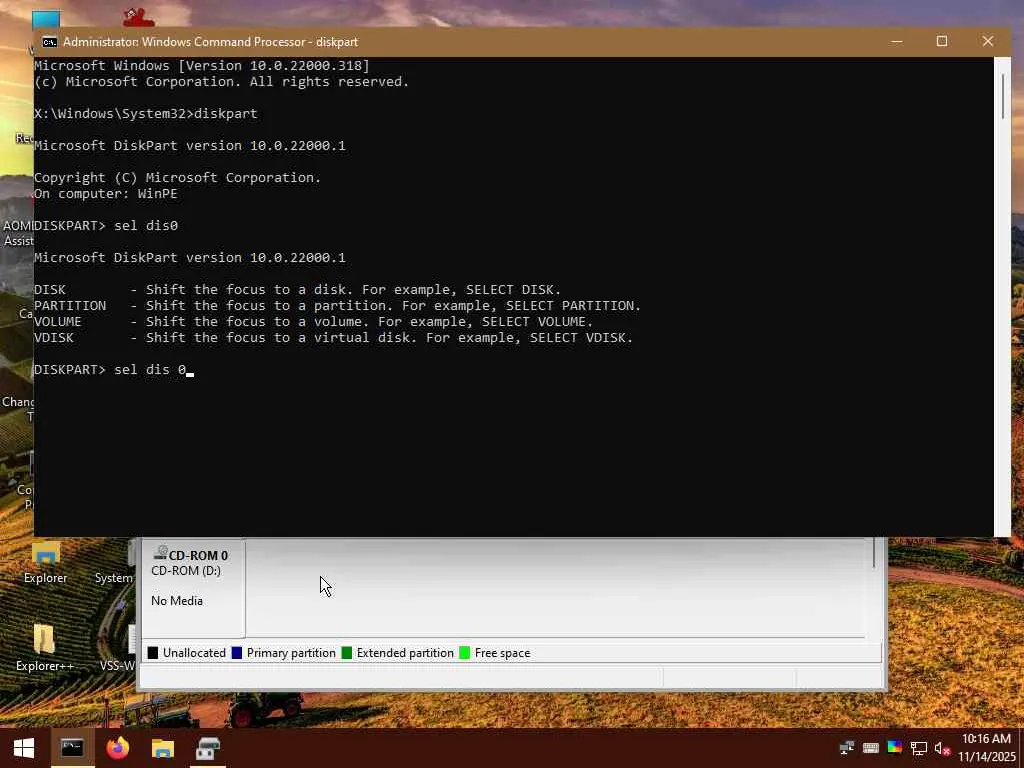This screenshot has height=768, width=1024.
Task: Click the muted speaker tray icon
Action: click(942, 748)
